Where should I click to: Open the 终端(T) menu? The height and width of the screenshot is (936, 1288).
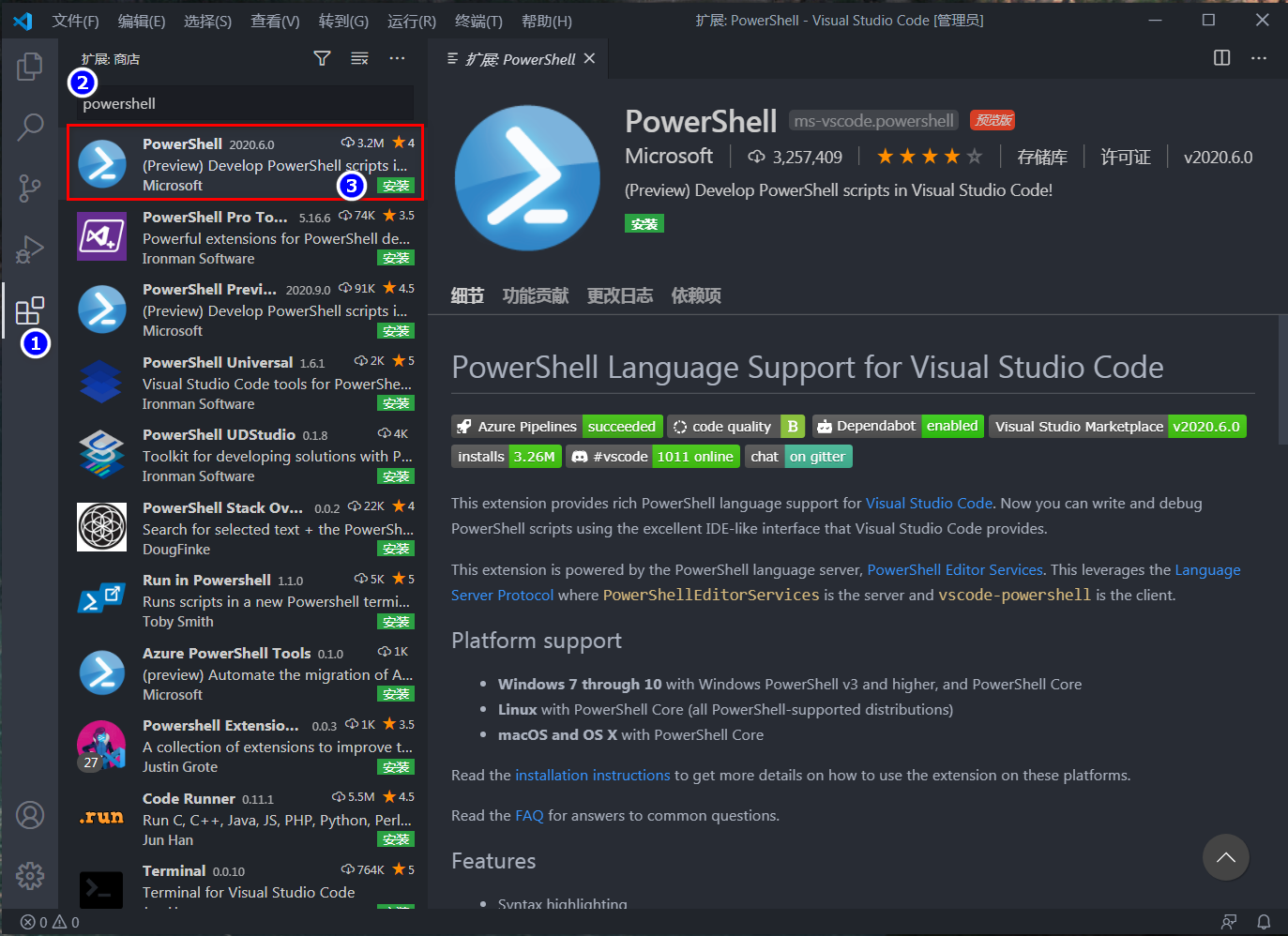478,21
